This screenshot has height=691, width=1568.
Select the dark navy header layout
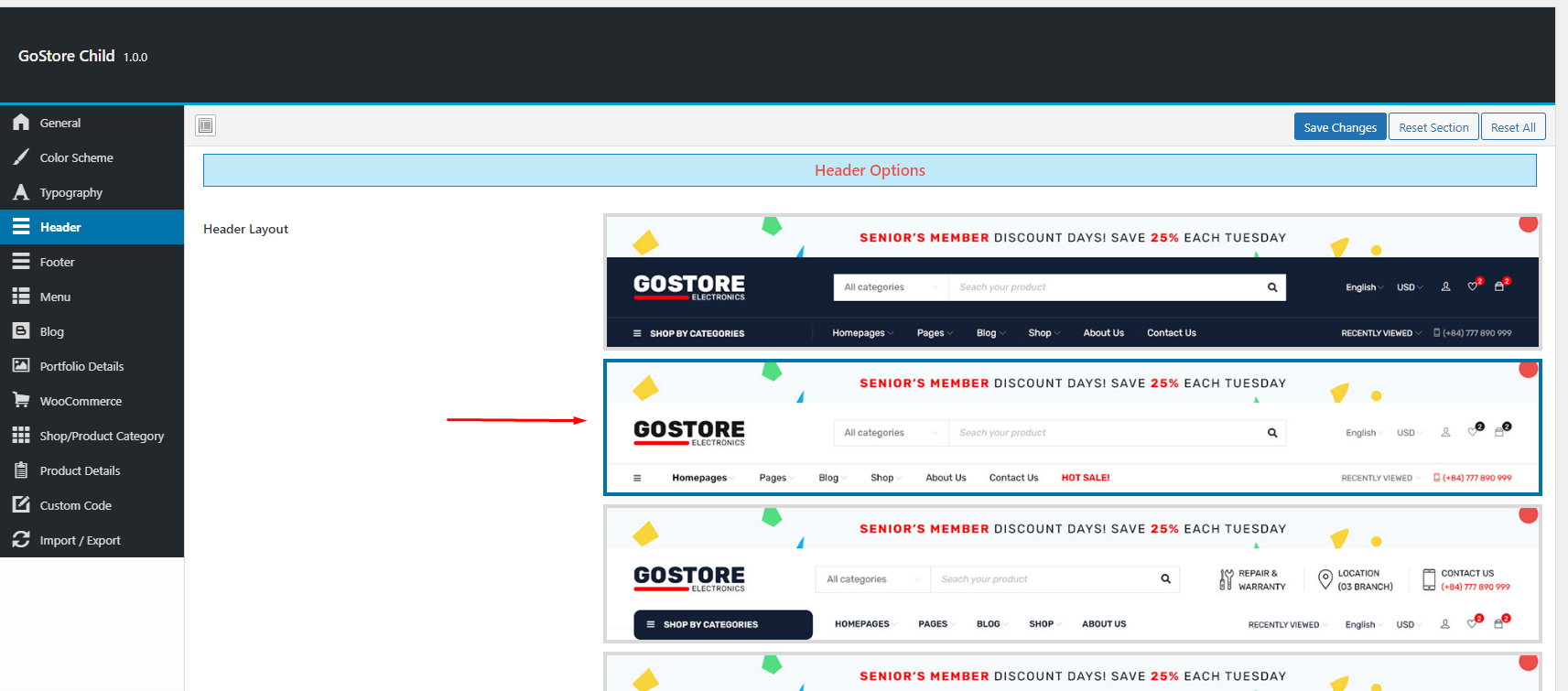tap(1072, 282)
